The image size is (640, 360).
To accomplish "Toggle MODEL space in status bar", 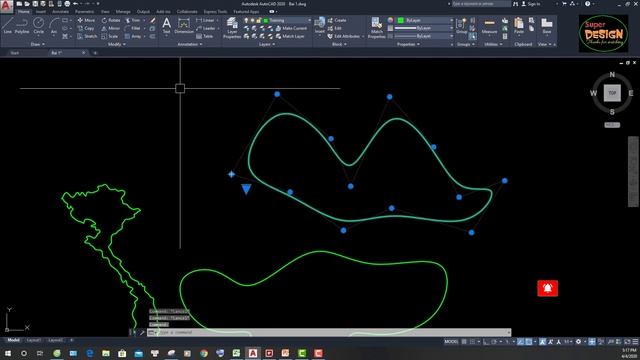I will pos(451,342).
